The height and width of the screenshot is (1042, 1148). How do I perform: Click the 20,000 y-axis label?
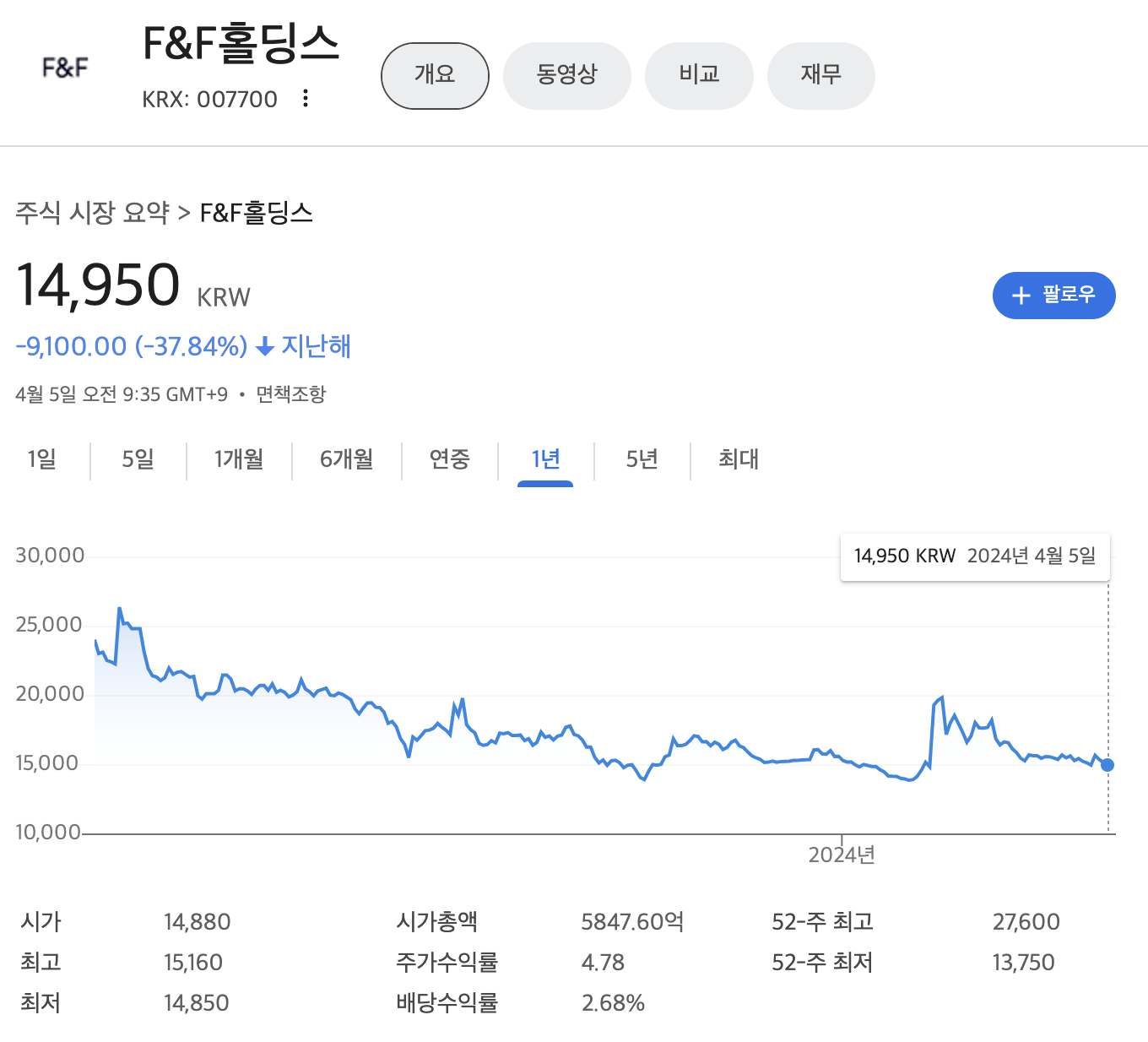[x=50, y=694]
